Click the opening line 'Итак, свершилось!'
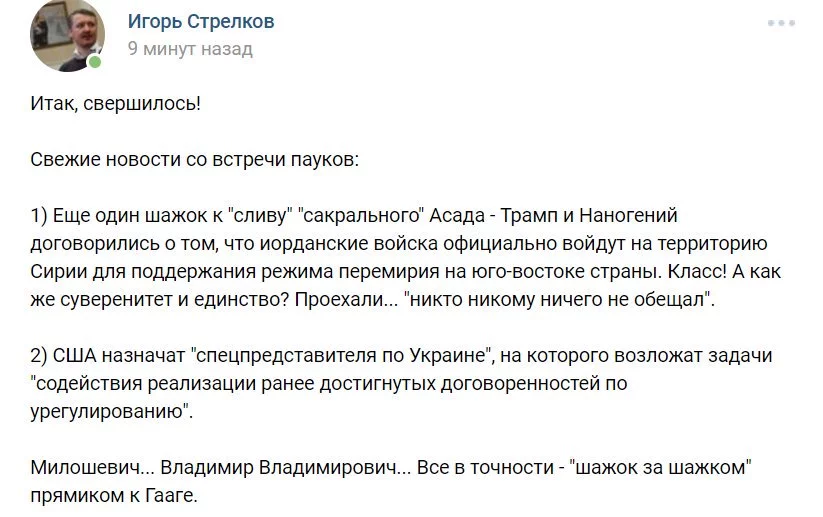This screenshot has width=823, height=517. click(115, 103)
